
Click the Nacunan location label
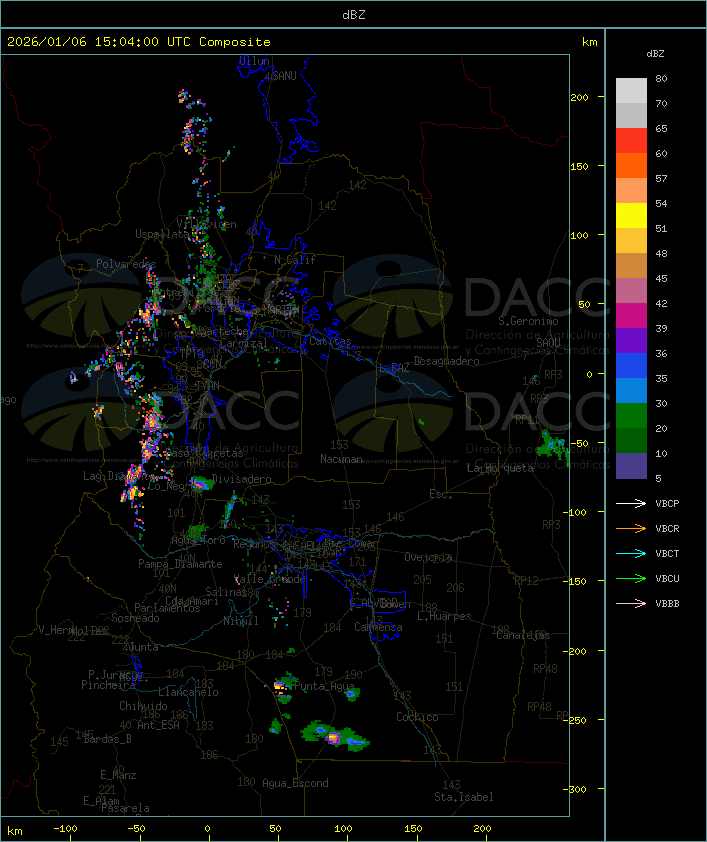[x=341, y=459]
